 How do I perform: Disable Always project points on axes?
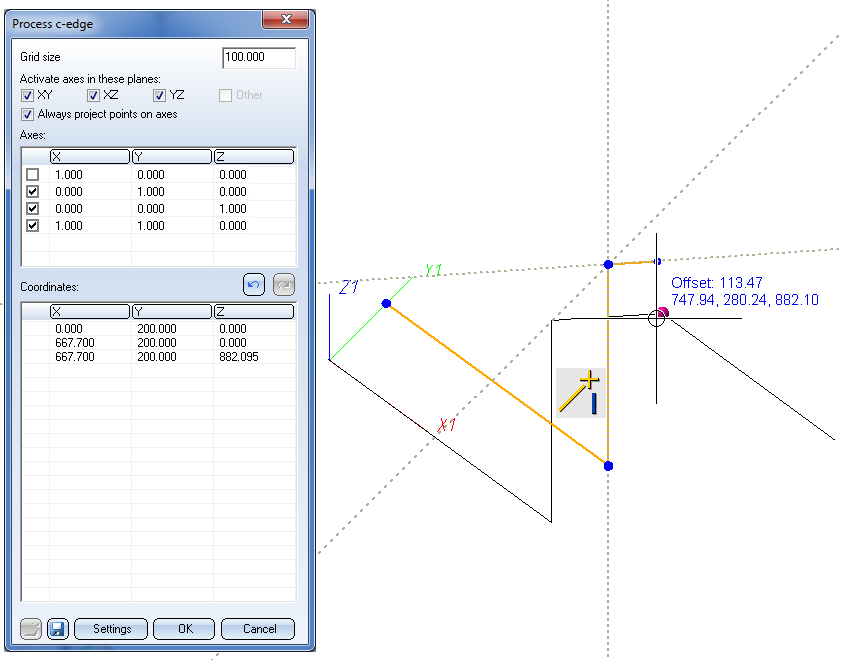(28, 114)
